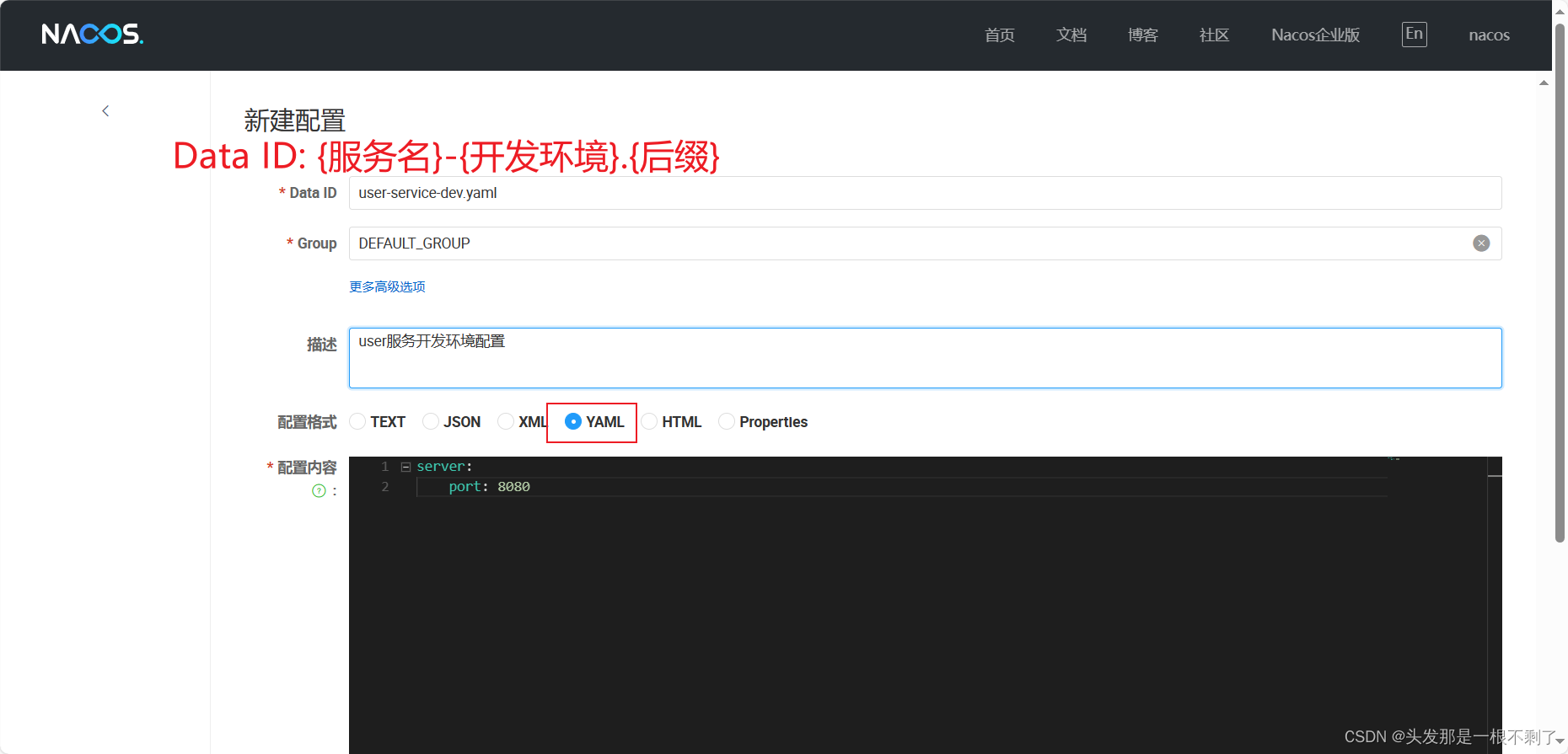Click the server: line in the code editor

(444, 467)
